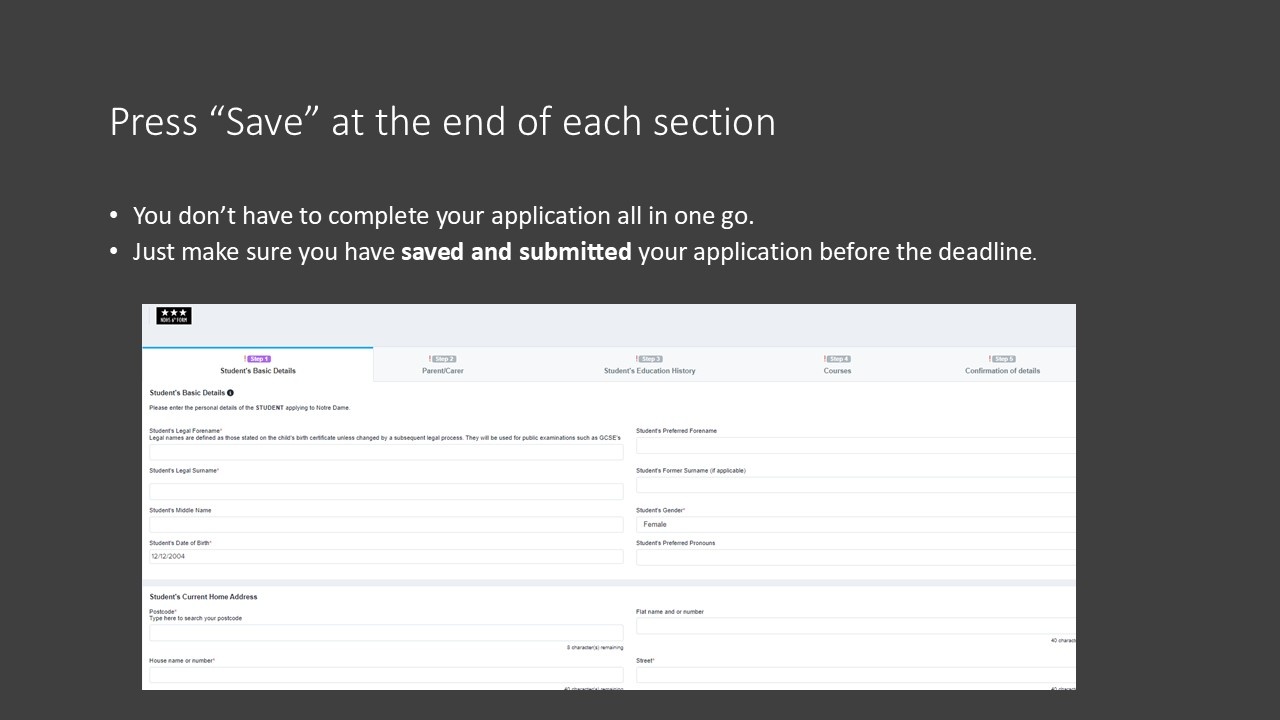Click the Step 5 badge
The height and width of the screenshot is (720, 1280).
tap(1003, 359)
